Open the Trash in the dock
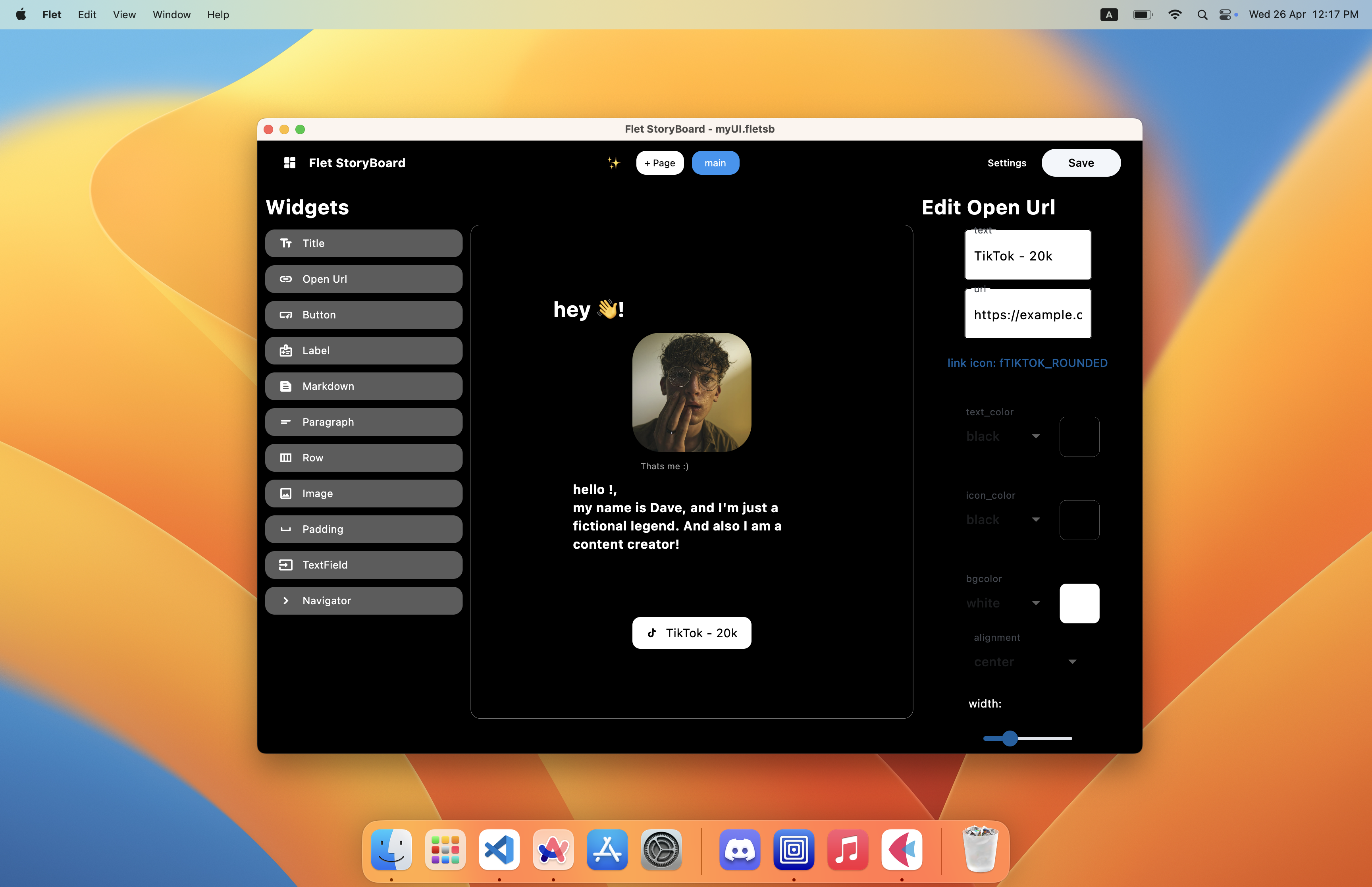This screenshot has width=1372, height=887. tap(981, 850)
